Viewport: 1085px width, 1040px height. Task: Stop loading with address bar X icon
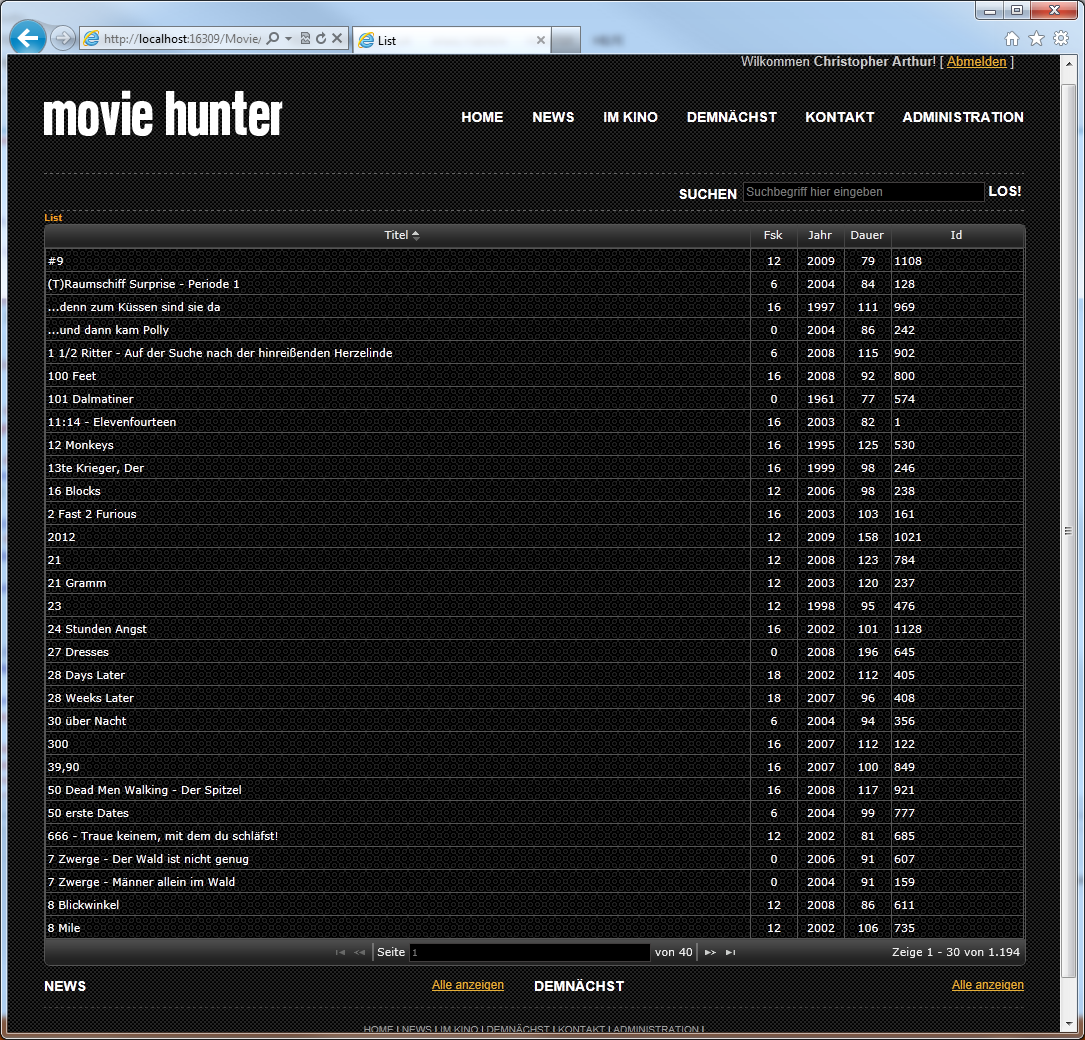337,39
